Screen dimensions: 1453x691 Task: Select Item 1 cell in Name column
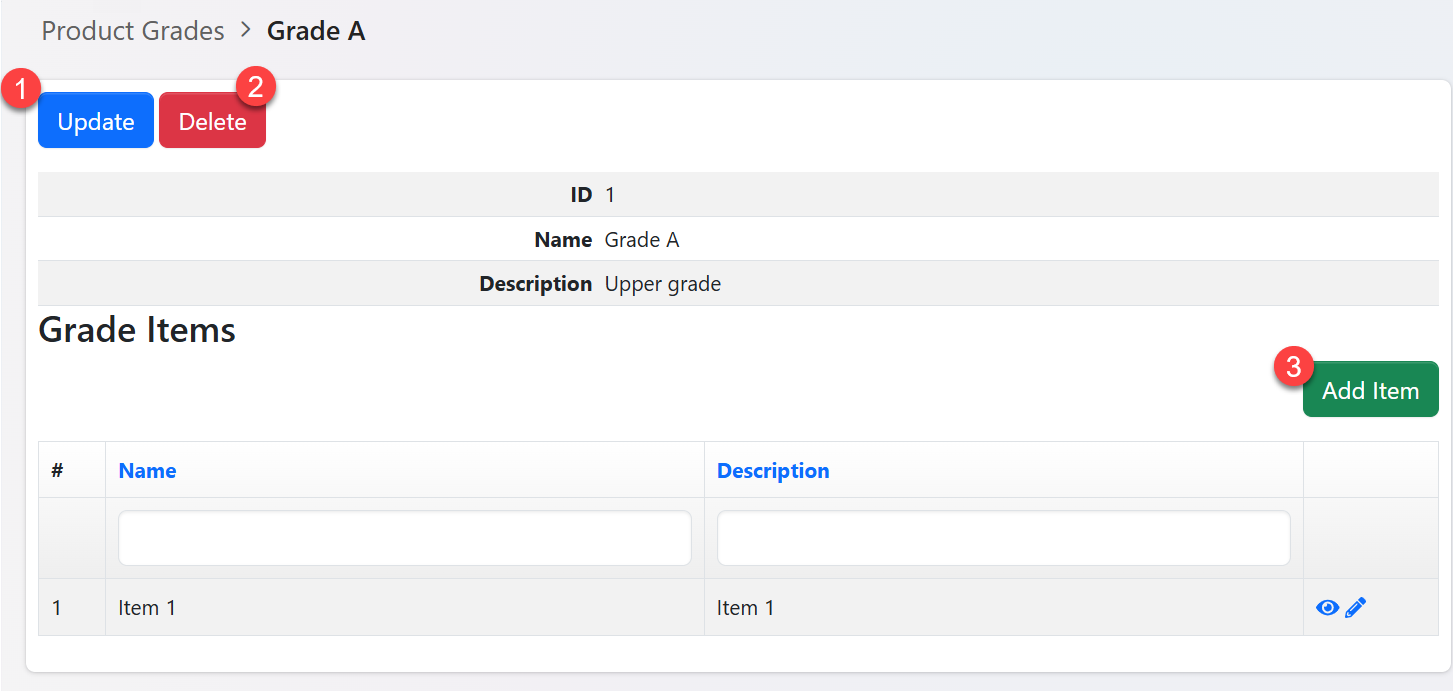click(147, 608)
